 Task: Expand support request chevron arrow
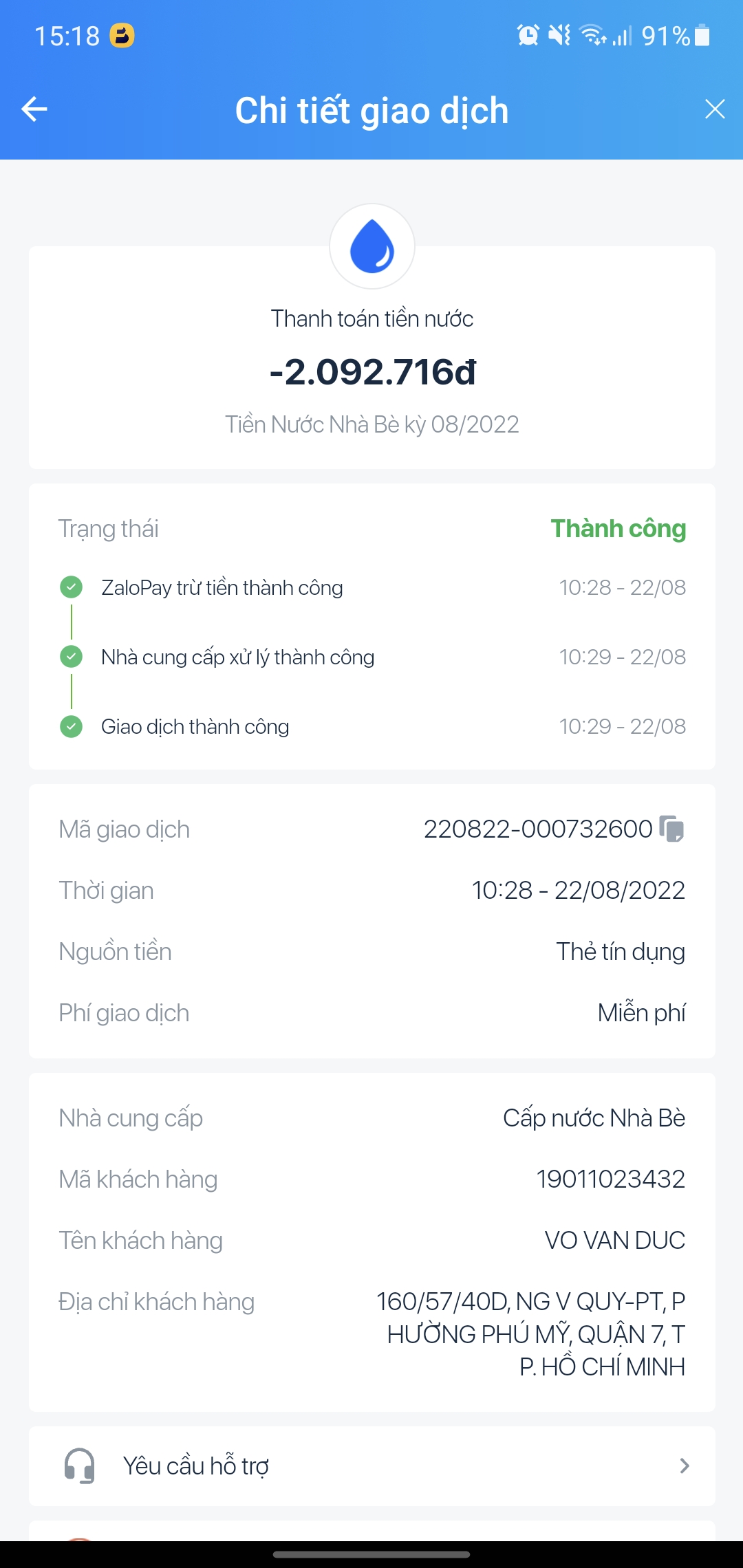click(x=685, y=1466)
